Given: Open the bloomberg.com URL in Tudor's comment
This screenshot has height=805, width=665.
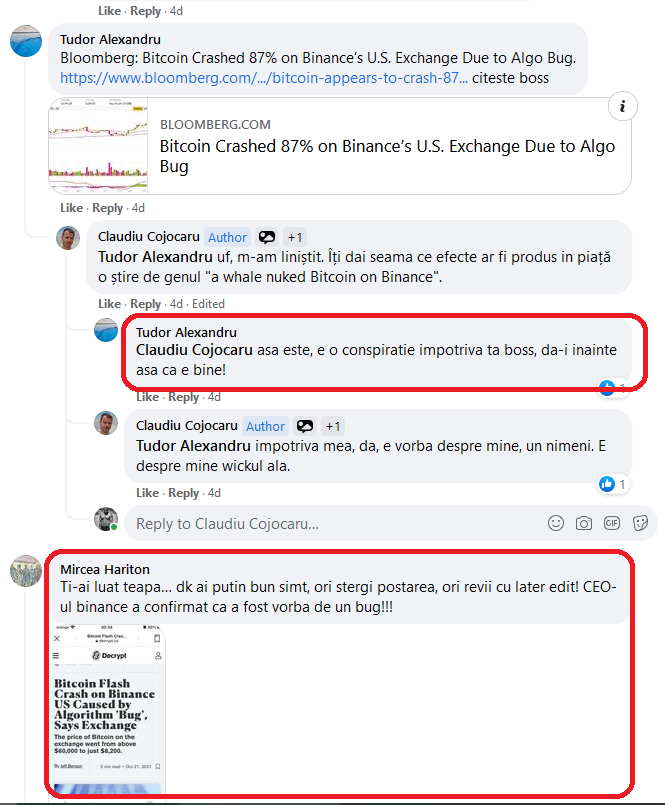Looking at the screenshot, I should 264,78.
